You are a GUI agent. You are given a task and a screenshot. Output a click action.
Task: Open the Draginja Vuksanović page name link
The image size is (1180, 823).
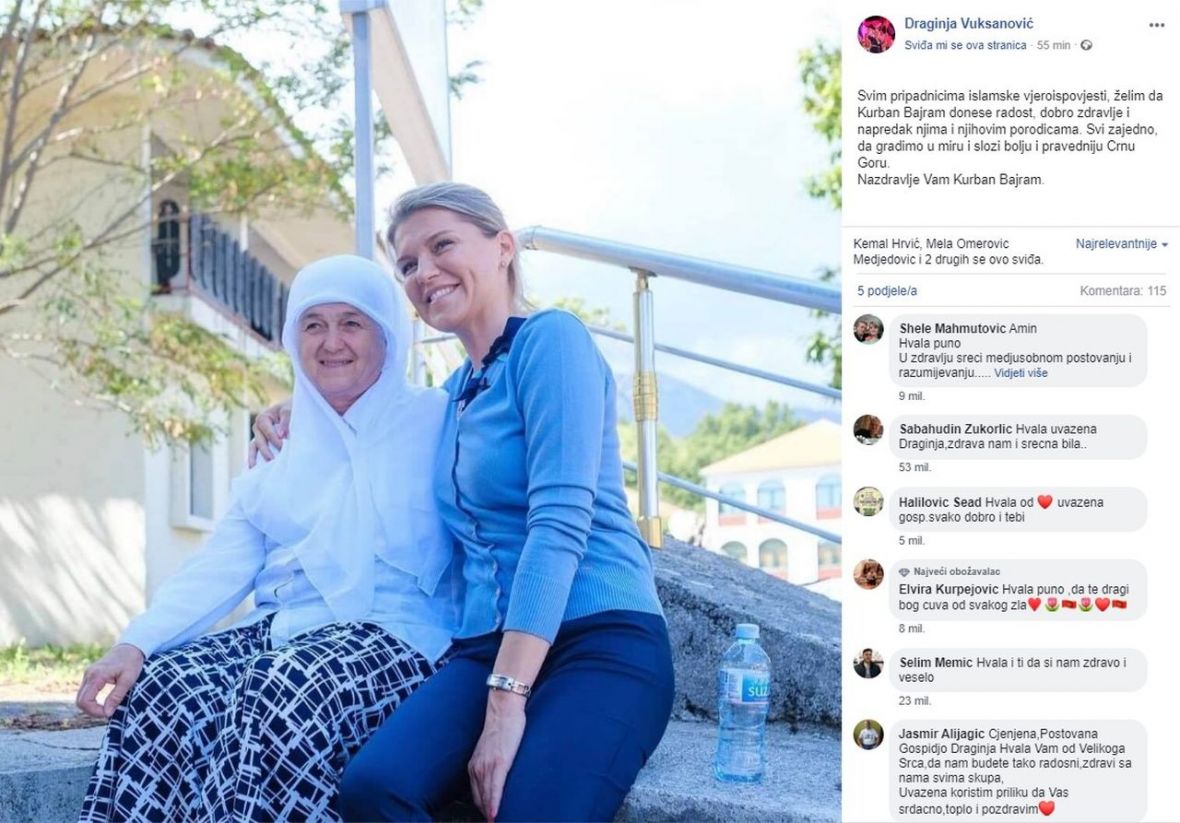click(969, 24)
